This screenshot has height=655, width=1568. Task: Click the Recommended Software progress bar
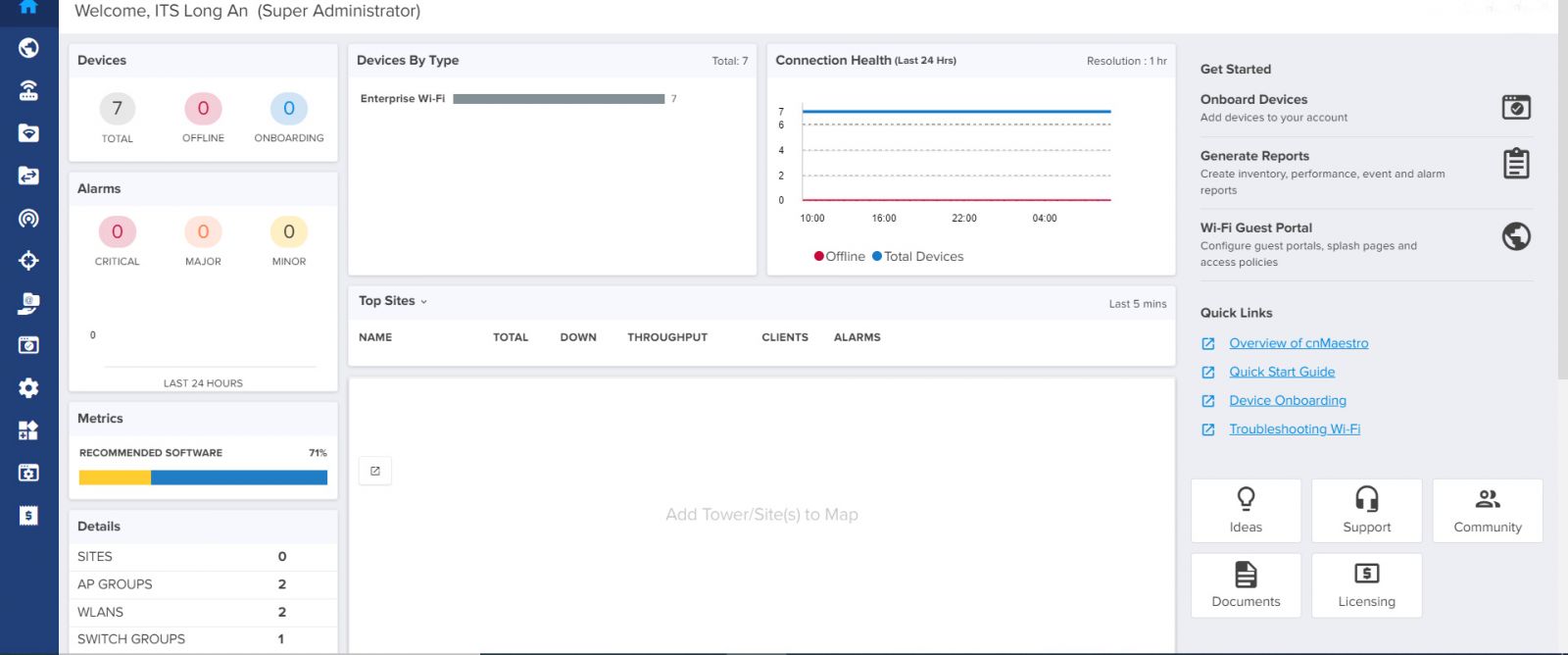point(203,478)
